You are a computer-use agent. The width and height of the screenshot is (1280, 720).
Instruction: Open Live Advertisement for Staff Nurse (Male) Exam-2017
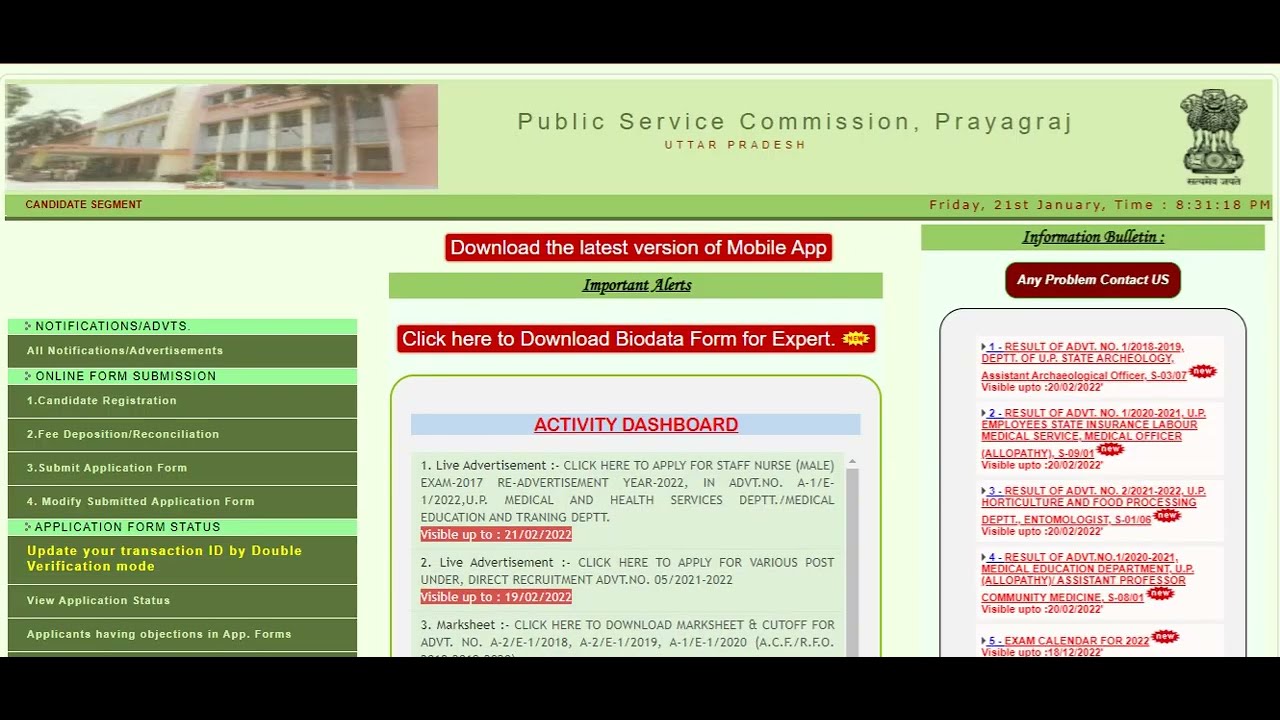tap(627, 491)
